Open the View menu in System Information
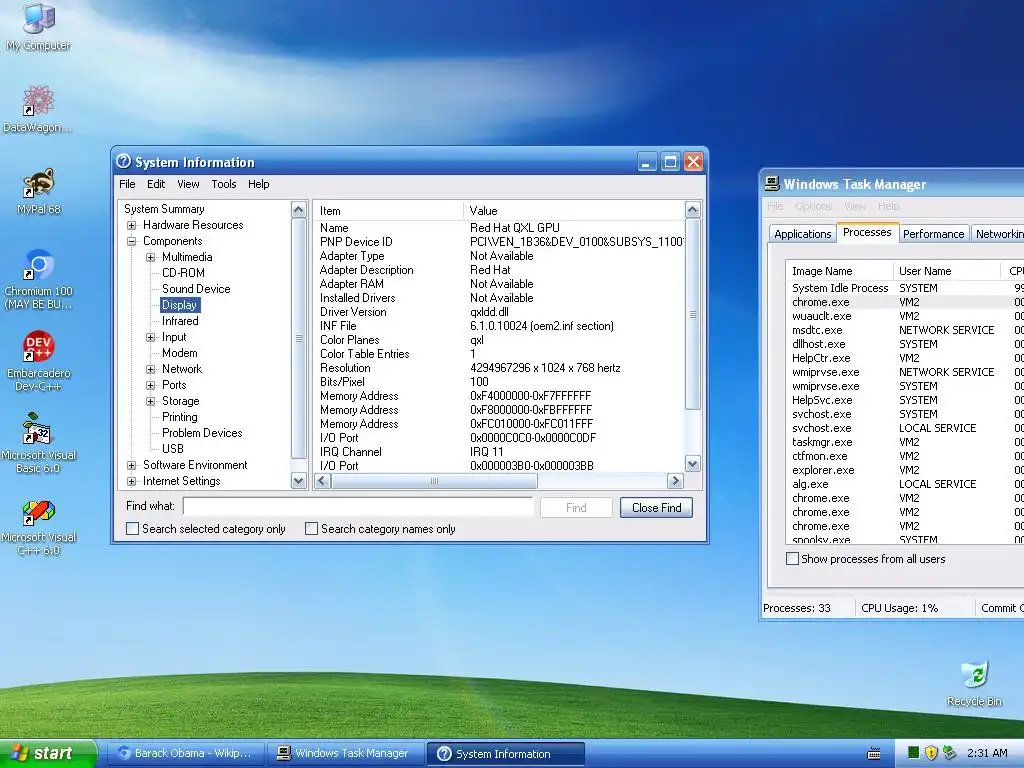The width and height of the screenshot is (1024, 768). pos(188,184)
